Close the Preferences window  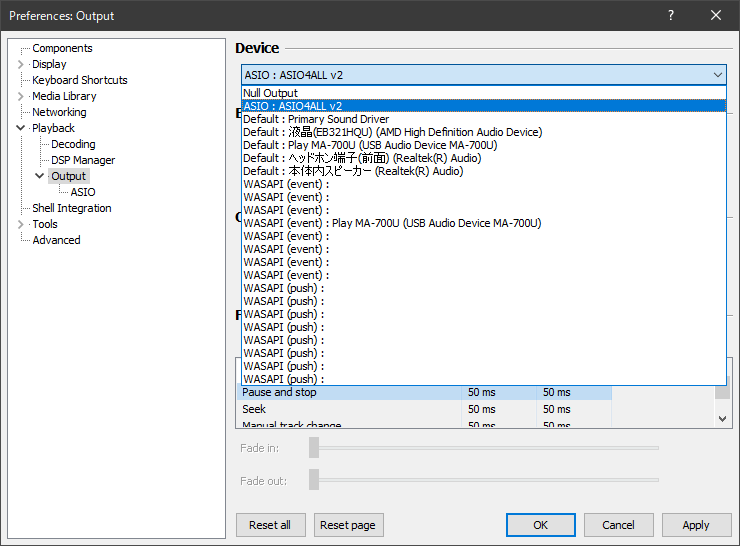716,15
